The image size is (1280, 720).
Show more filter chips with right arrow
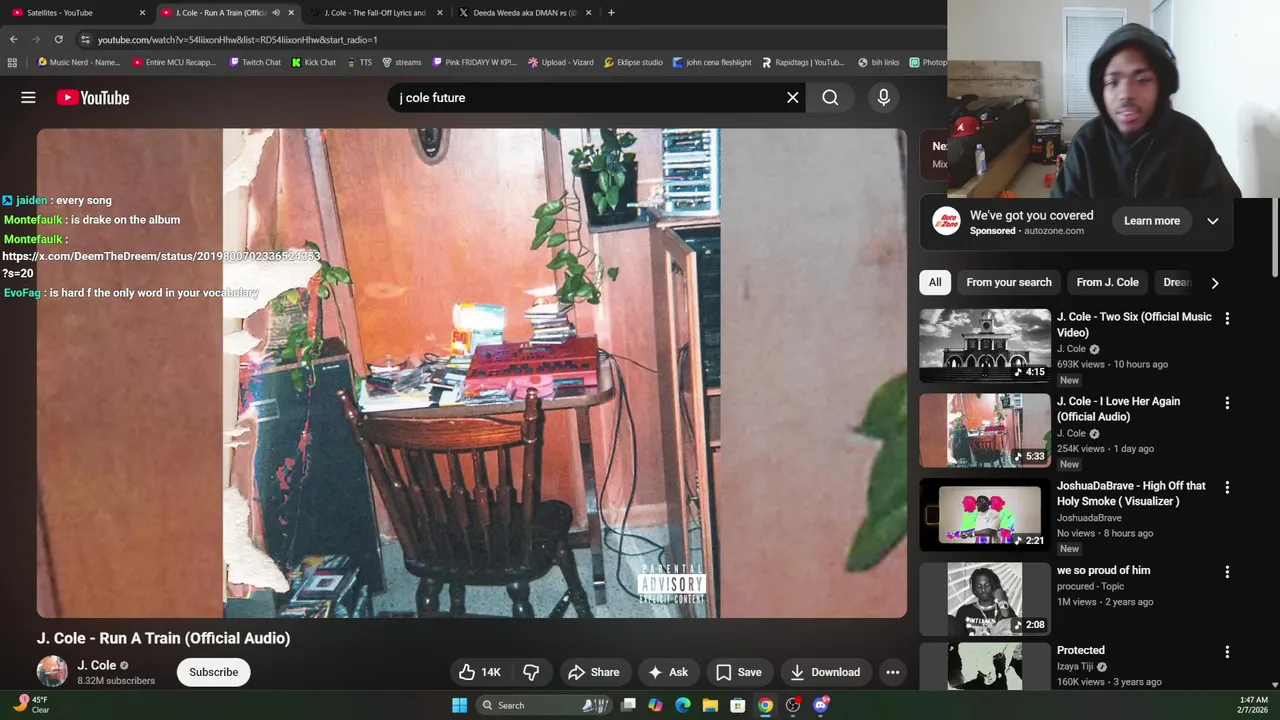click(x=1215, y=283)
